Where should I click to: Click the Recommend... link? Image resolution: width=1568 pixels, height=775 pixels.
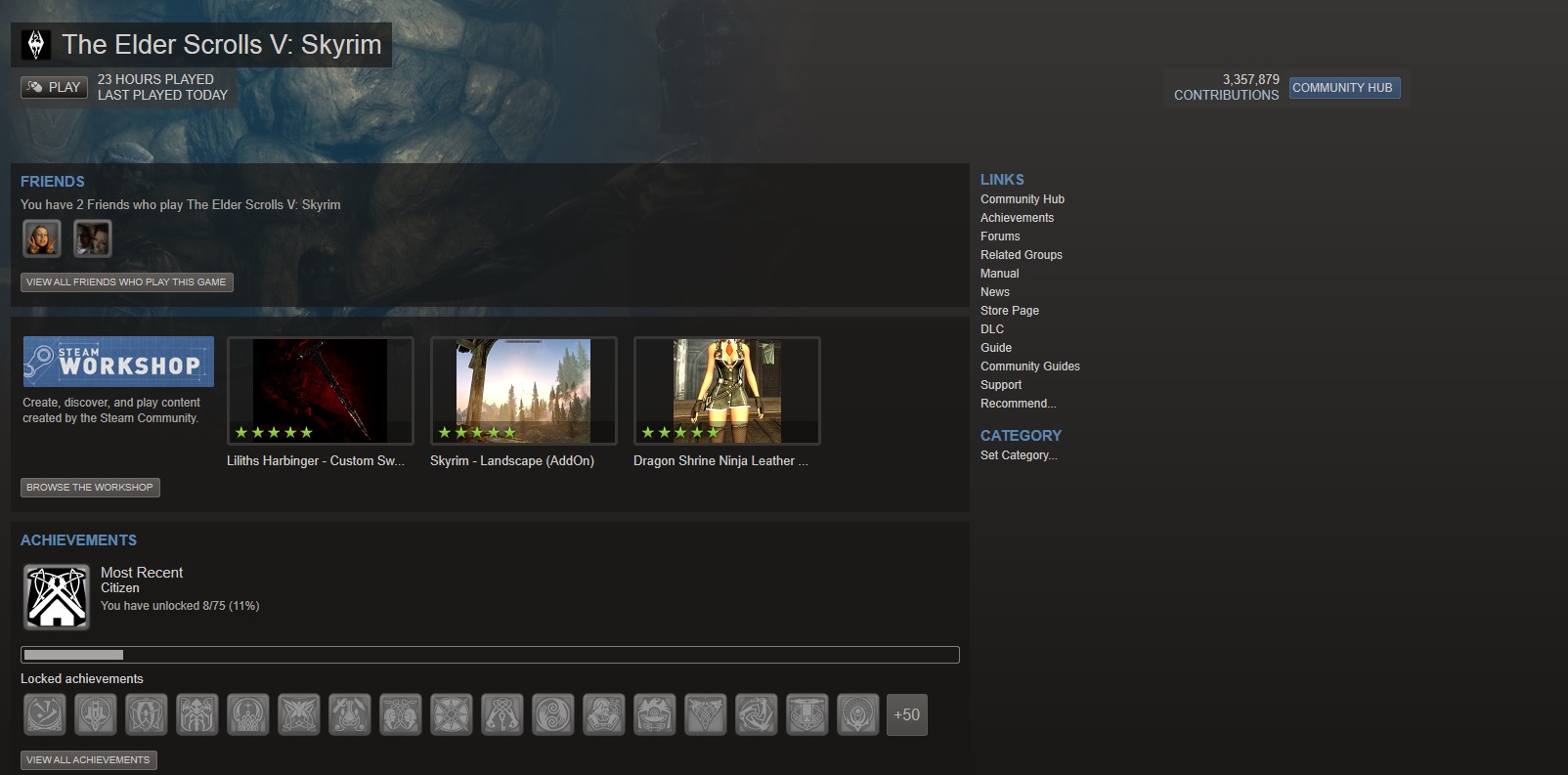(1019, 404)
